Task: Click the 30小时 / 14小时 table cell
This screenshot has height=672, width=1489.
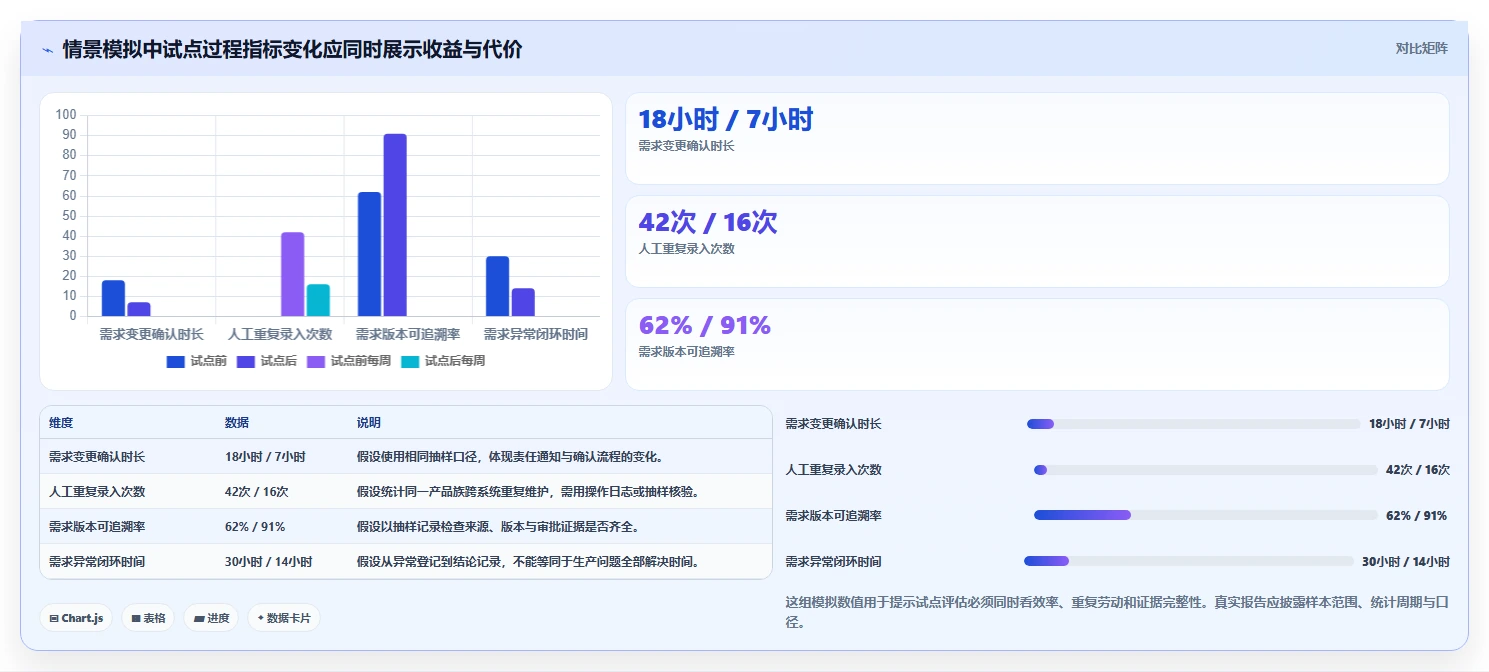Action: (269, 562)
